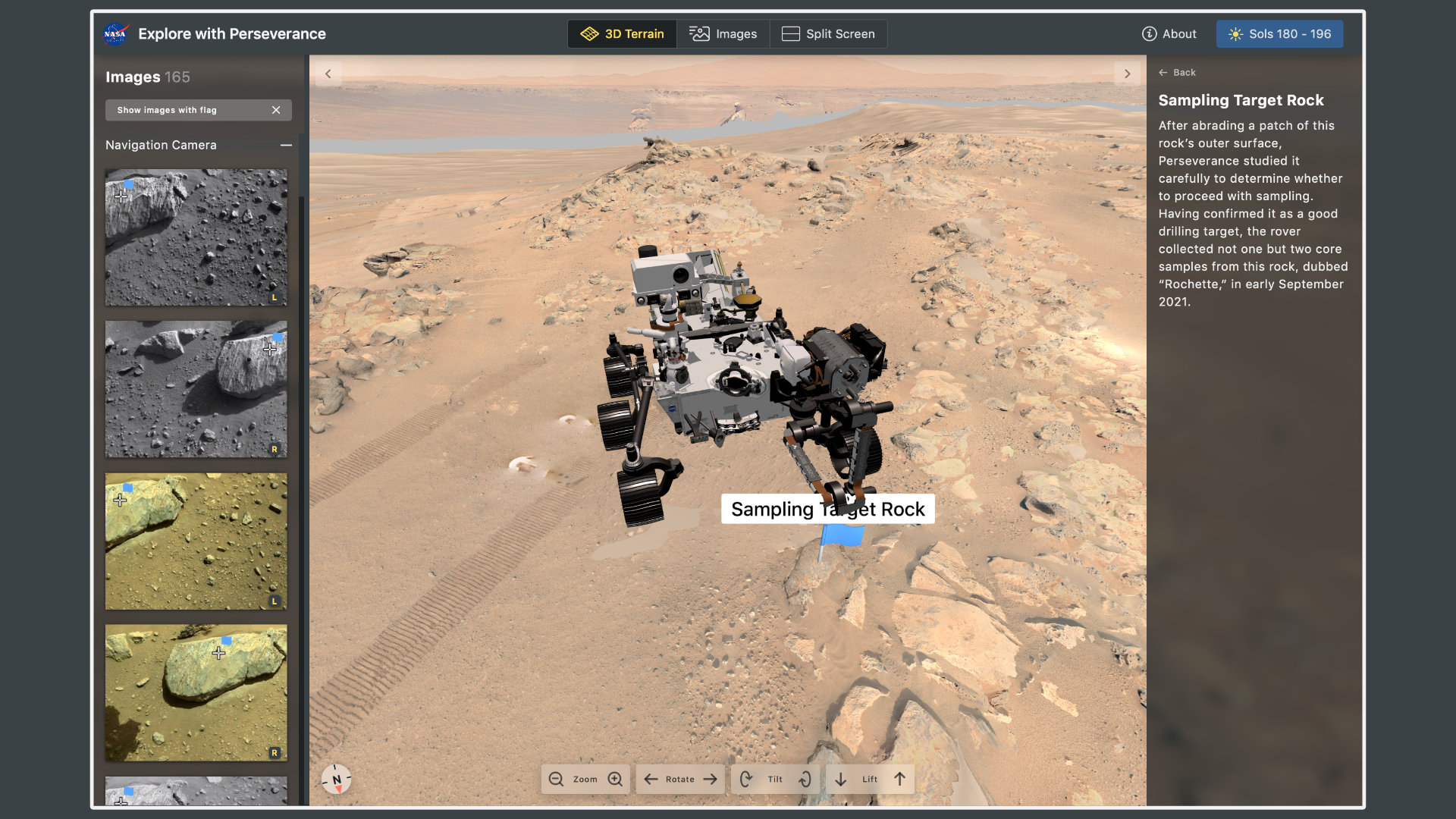Switch to the Images tab
The image size is (1456, 819).
(x=723, y=34)
